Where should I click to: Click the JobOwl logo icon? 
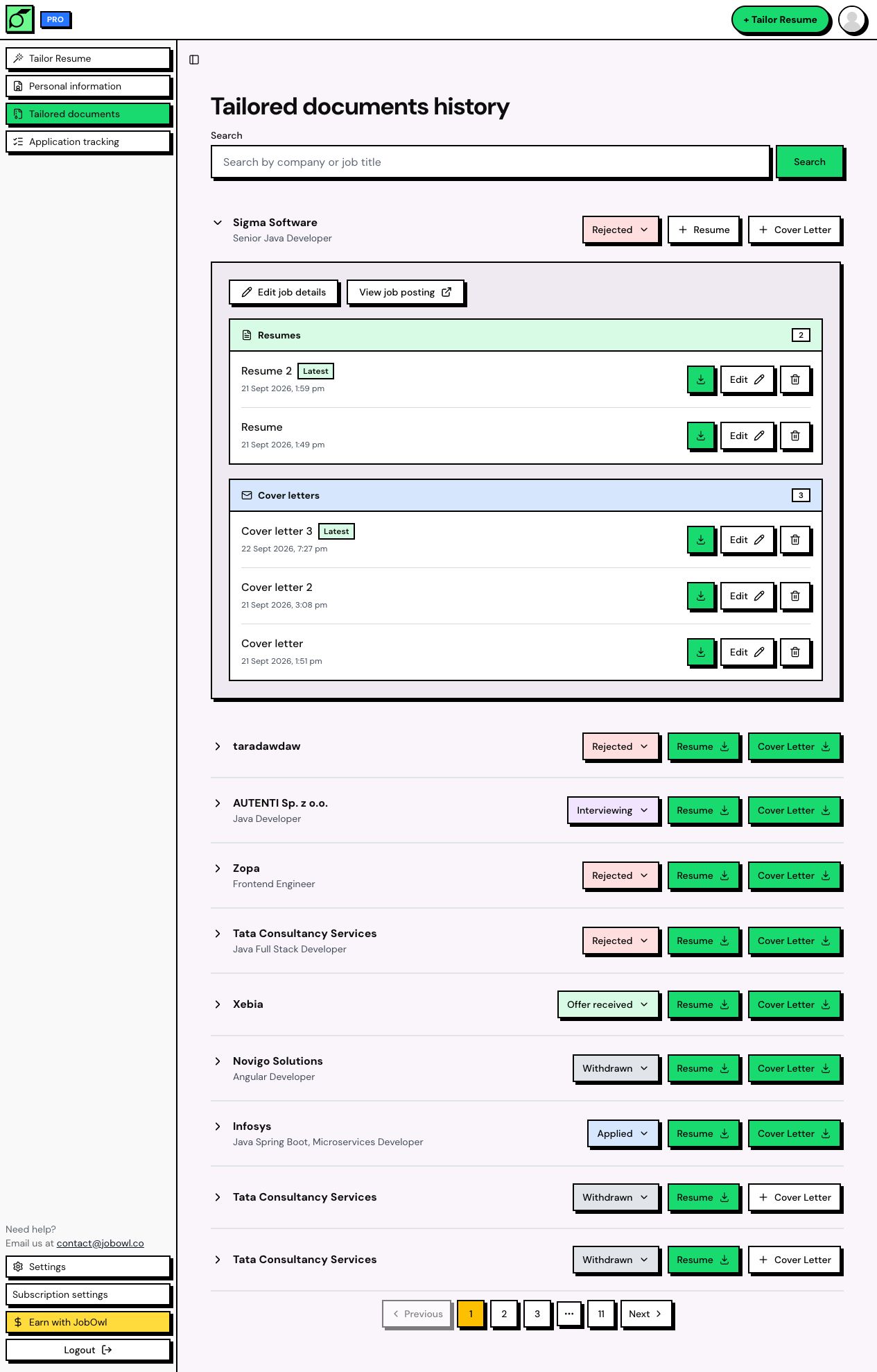[19, 19]
